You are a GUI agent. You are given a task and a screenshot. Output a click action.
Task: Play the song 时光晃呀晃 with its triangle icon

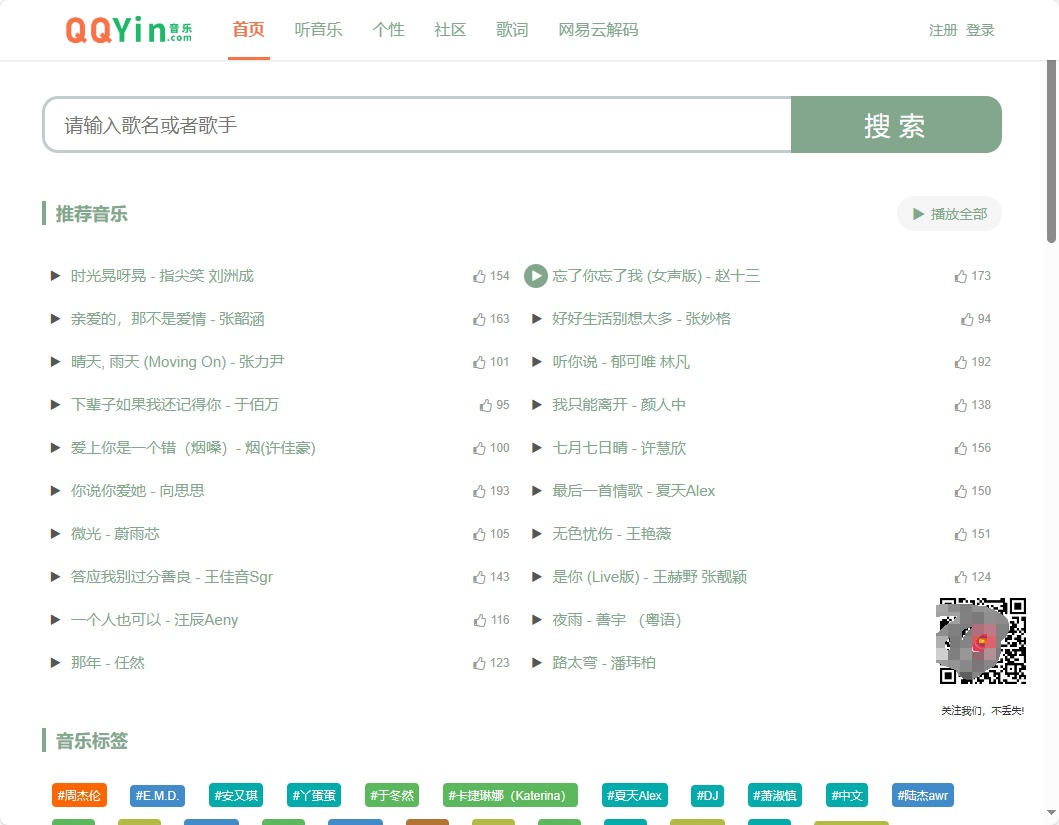pos(56,276)
